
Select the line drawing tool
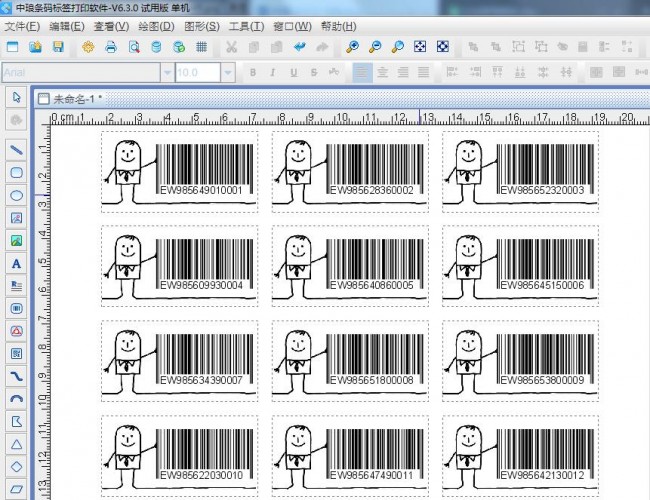16,150
